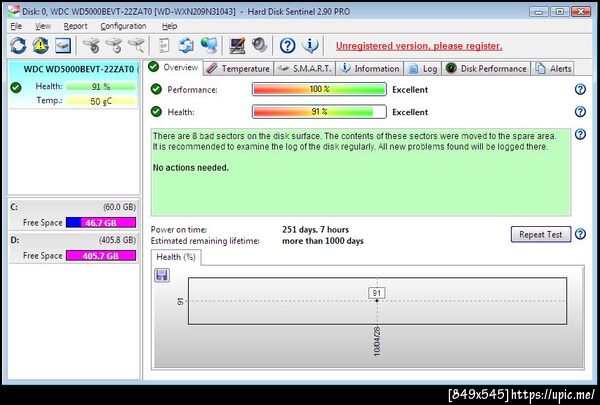
Task: Open the Help menu
Action: click(169, 26)
